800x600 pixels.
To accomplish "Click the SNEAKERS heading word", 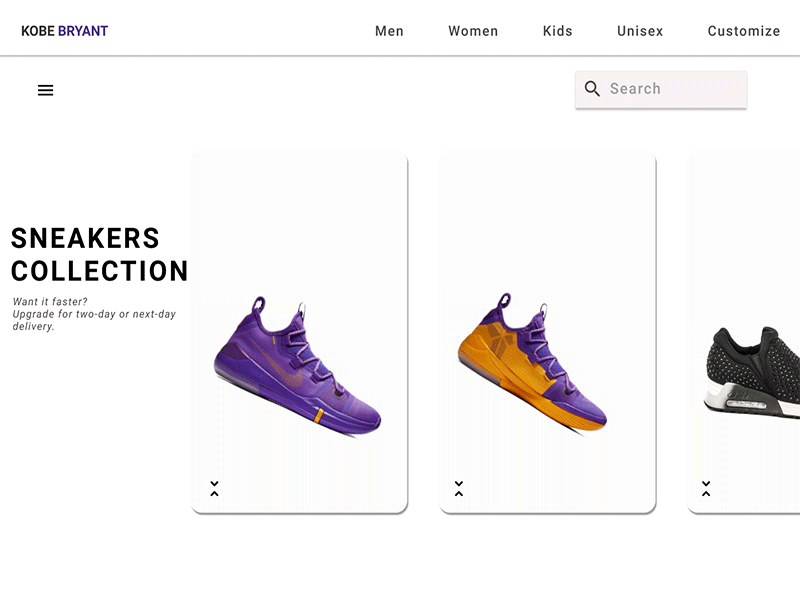I will [x=85, y=238].
